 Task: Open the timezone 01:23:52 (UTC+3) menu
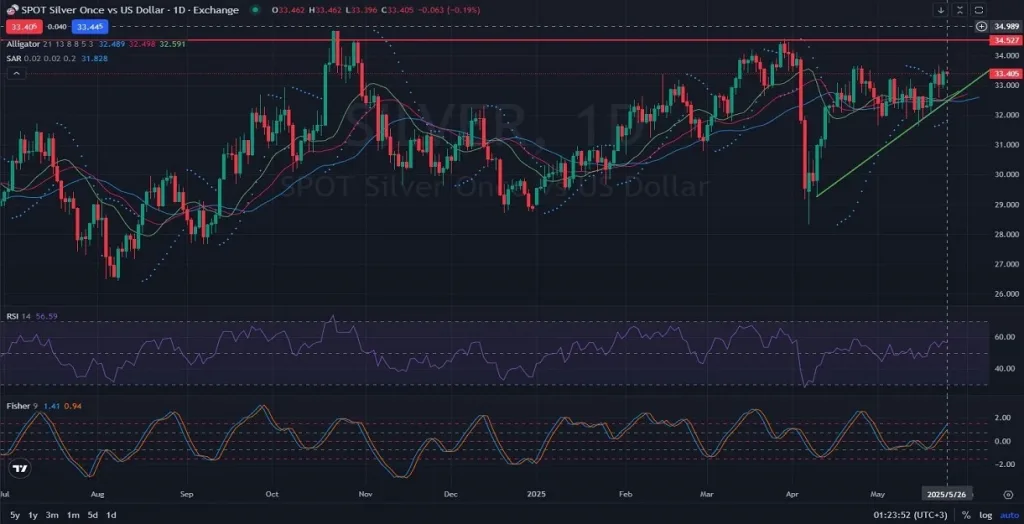click(910, 515)
